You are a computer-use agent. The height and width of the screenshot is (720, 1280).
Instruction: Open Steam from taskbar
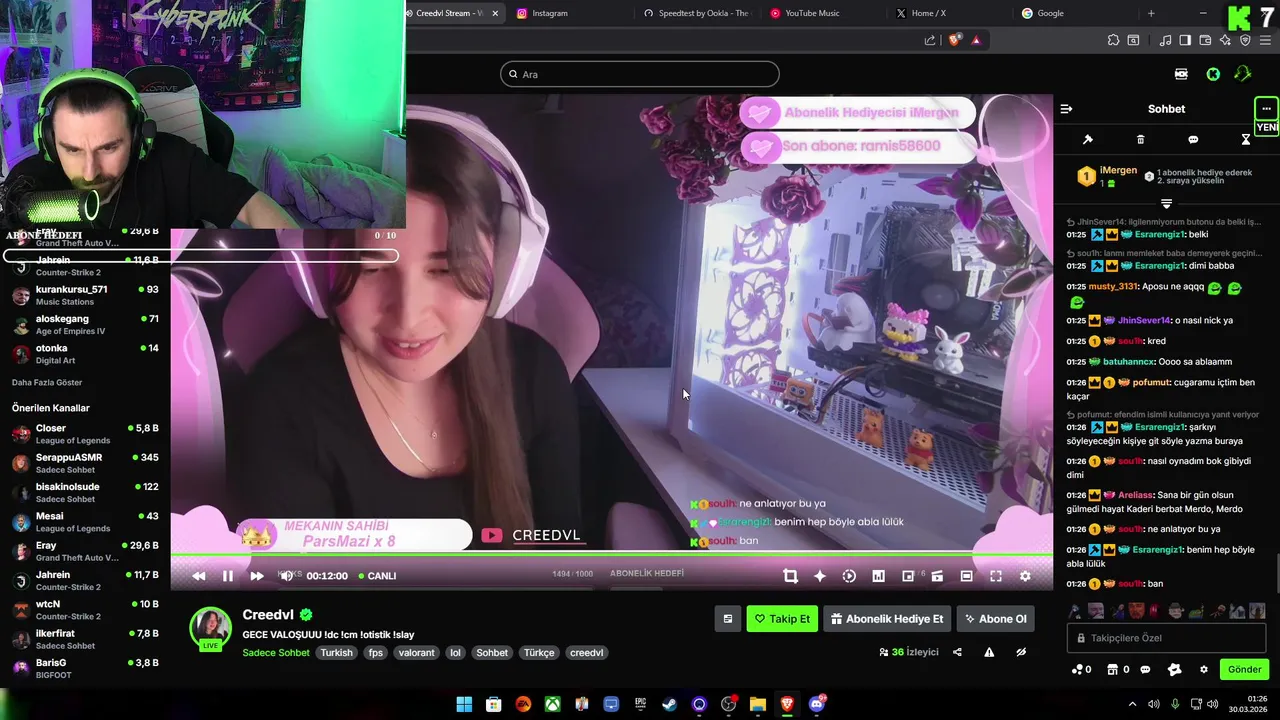[x=669, y=704]
